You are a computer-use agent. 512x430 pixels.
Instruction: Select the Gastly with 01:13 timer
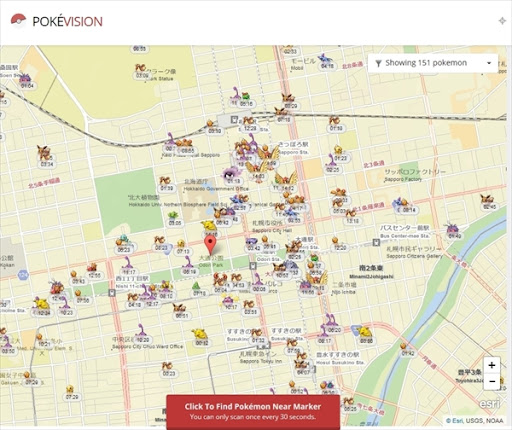pyautogui.click(x=231, y=176)
